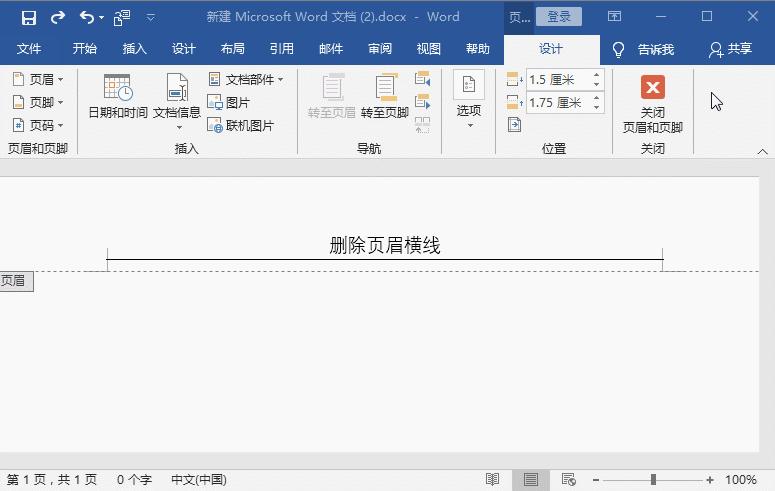The height and width of the screenshot is (491, 775).
Task: Click the next section navigation icon
Action: pos(423,101)
